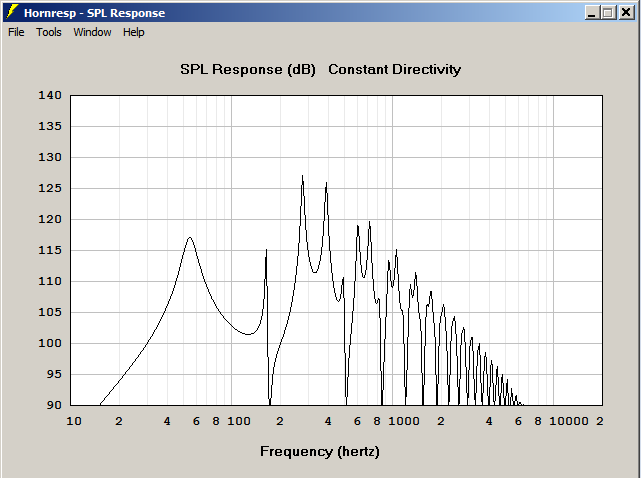Click the Frequency (hertz) axis label
The width and height of the screenshot is (641, 478).
click(320, 451)
